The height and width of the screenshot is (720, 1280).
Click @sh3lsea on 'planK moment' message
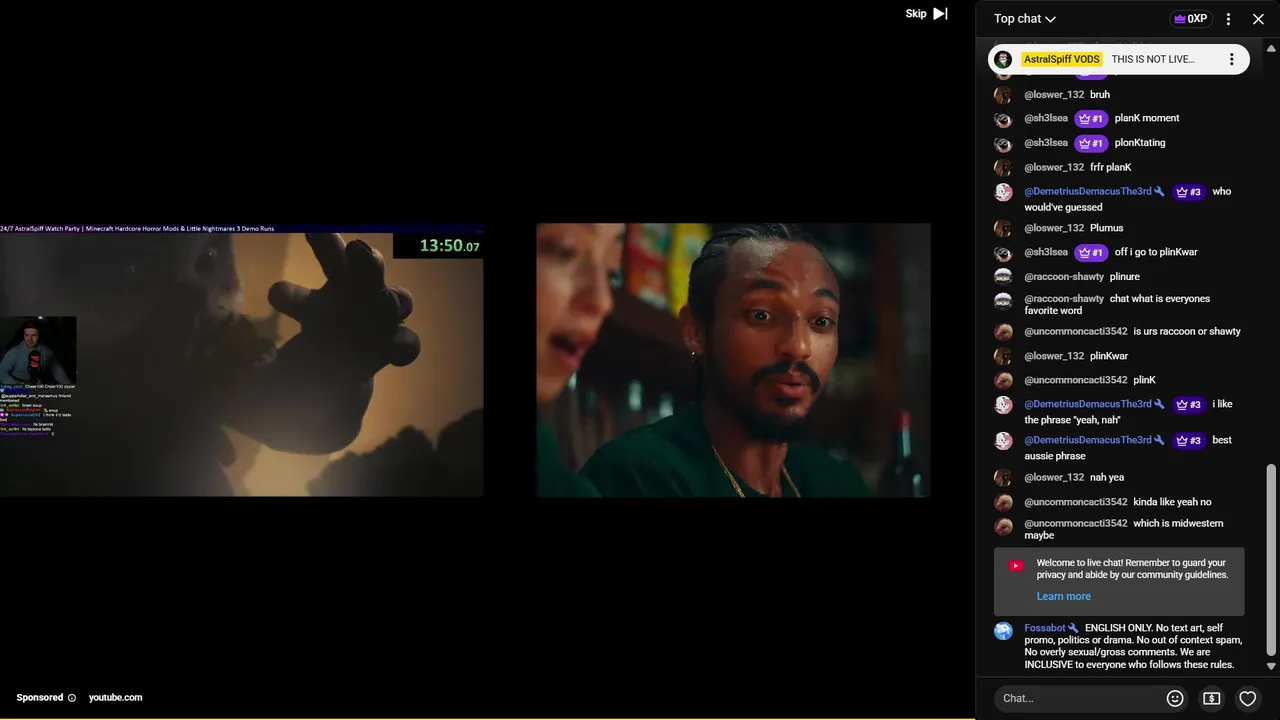point(1046,118)
